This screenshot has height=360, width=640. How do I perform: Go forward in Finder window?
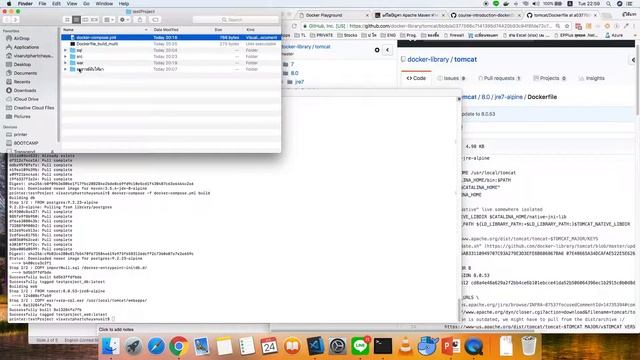click(16, 20)
